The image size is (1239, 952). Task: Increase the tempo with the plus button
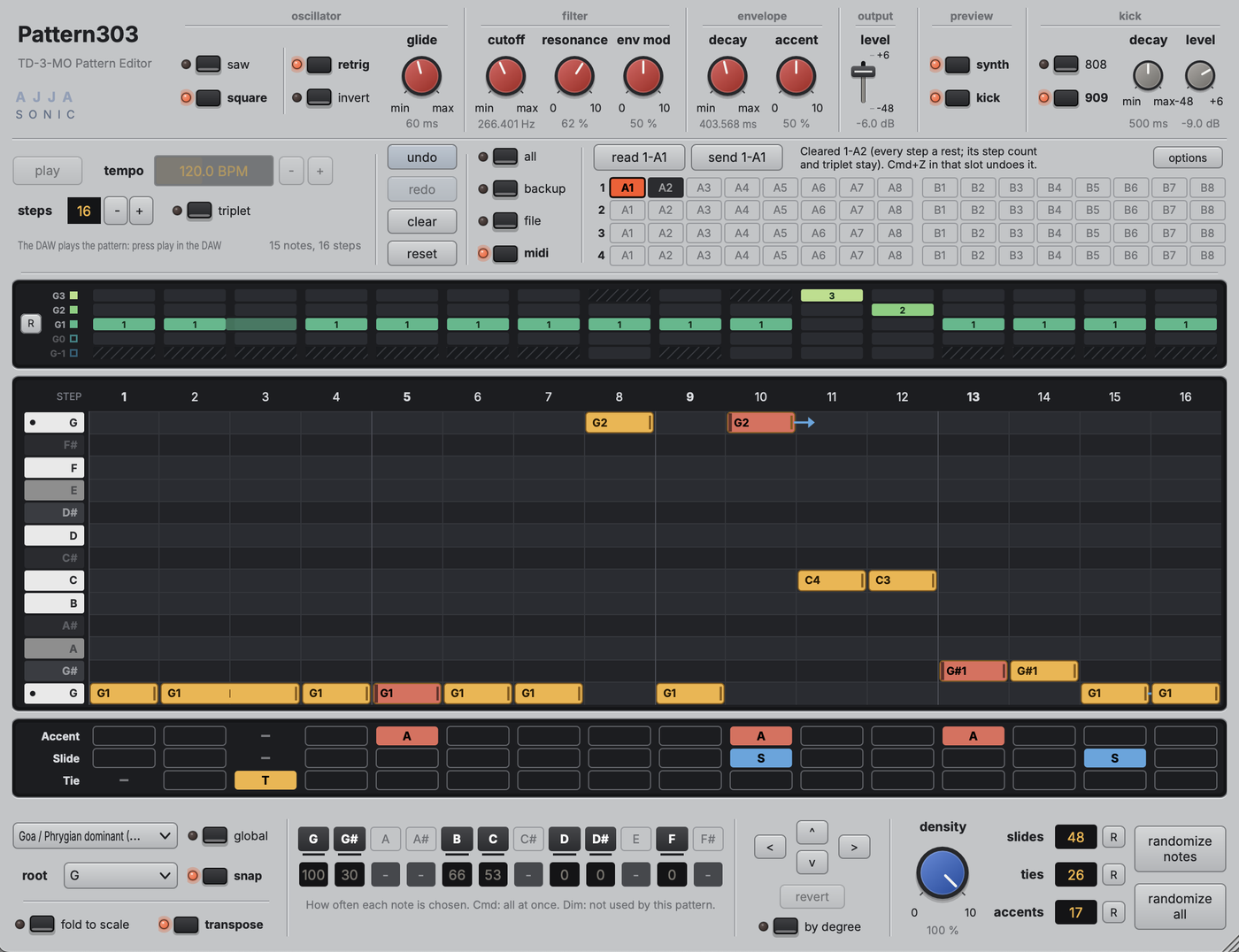(320, 171)
